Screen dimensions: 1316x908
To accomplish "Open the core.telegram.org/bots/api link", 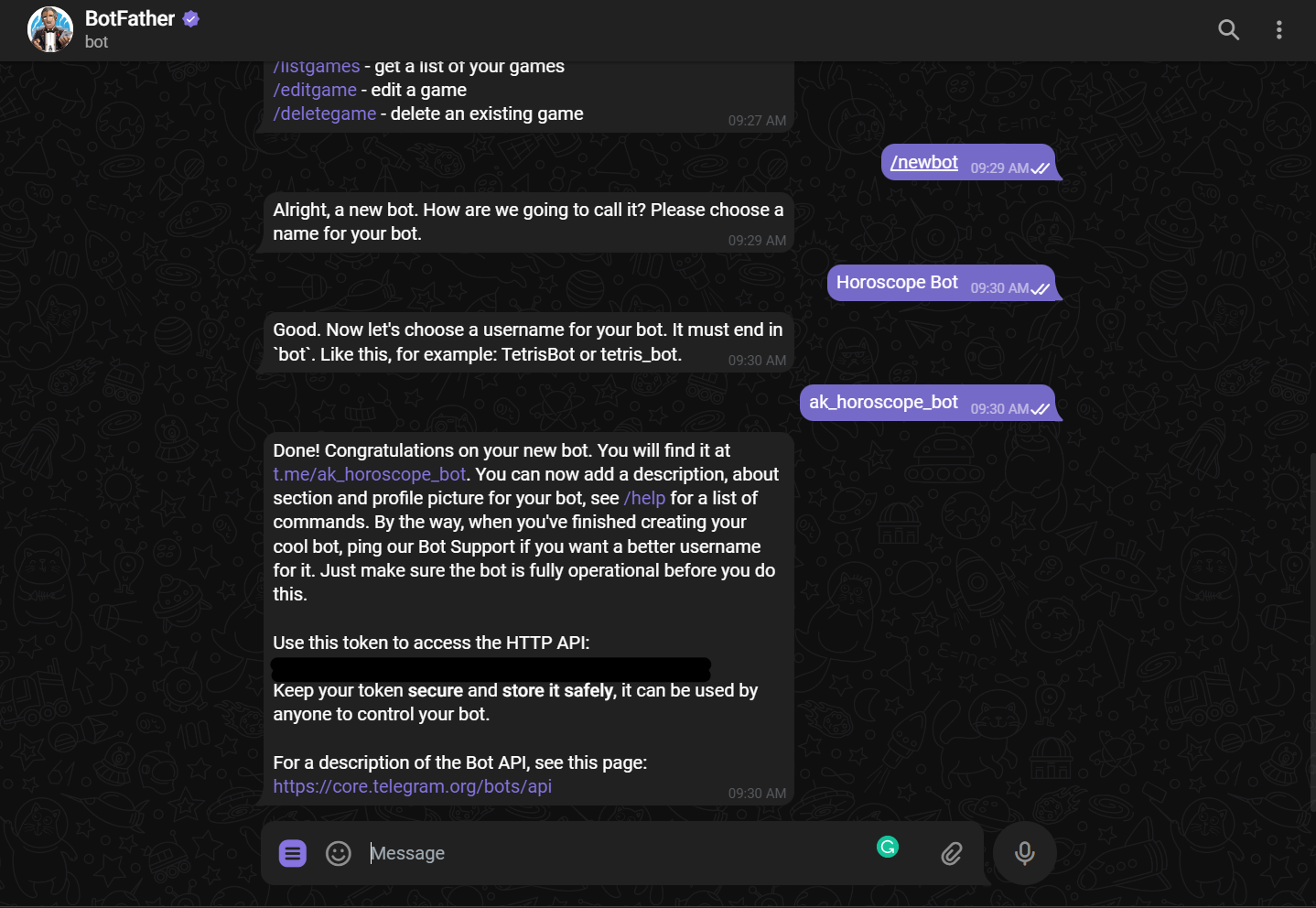I will click(412, 785).
